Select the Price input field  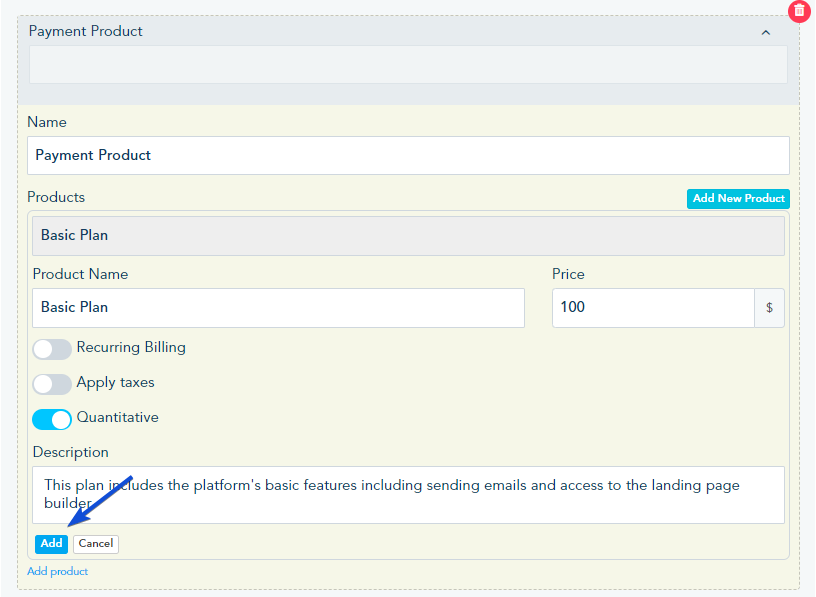pos(653,308)
